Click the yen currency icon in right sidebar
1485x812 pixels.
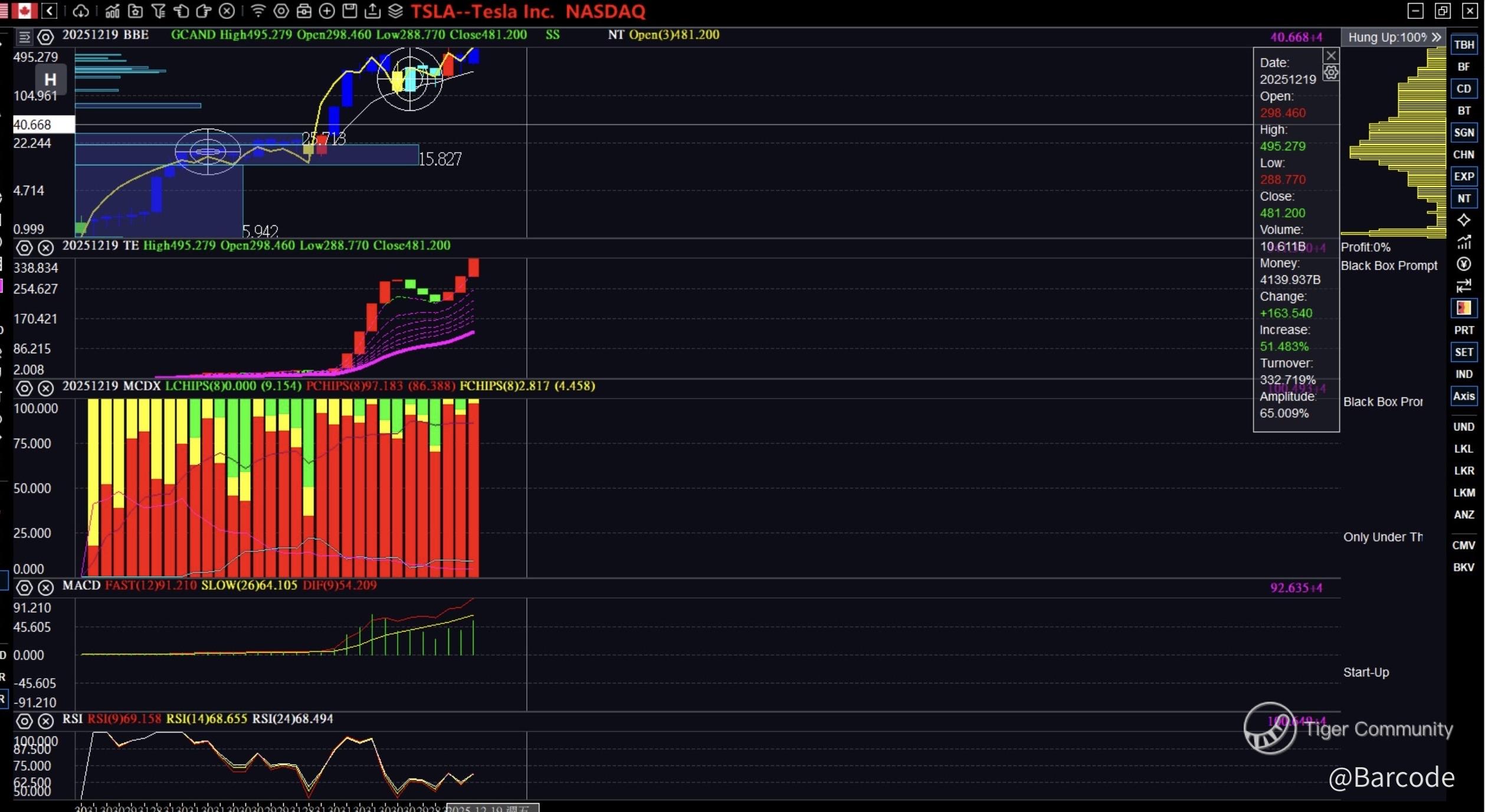[1463, 264]
